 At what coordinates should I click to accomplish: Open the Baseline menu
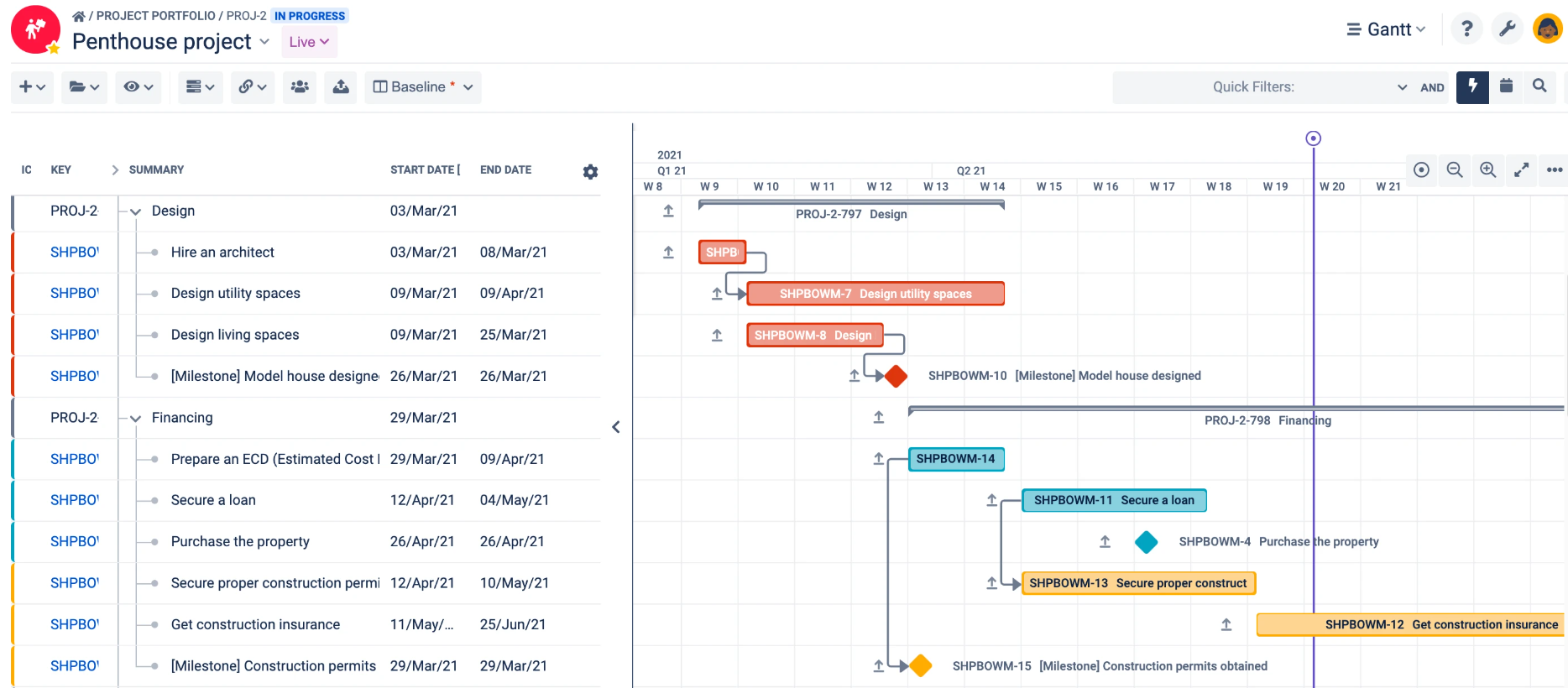tap(423, 86)
